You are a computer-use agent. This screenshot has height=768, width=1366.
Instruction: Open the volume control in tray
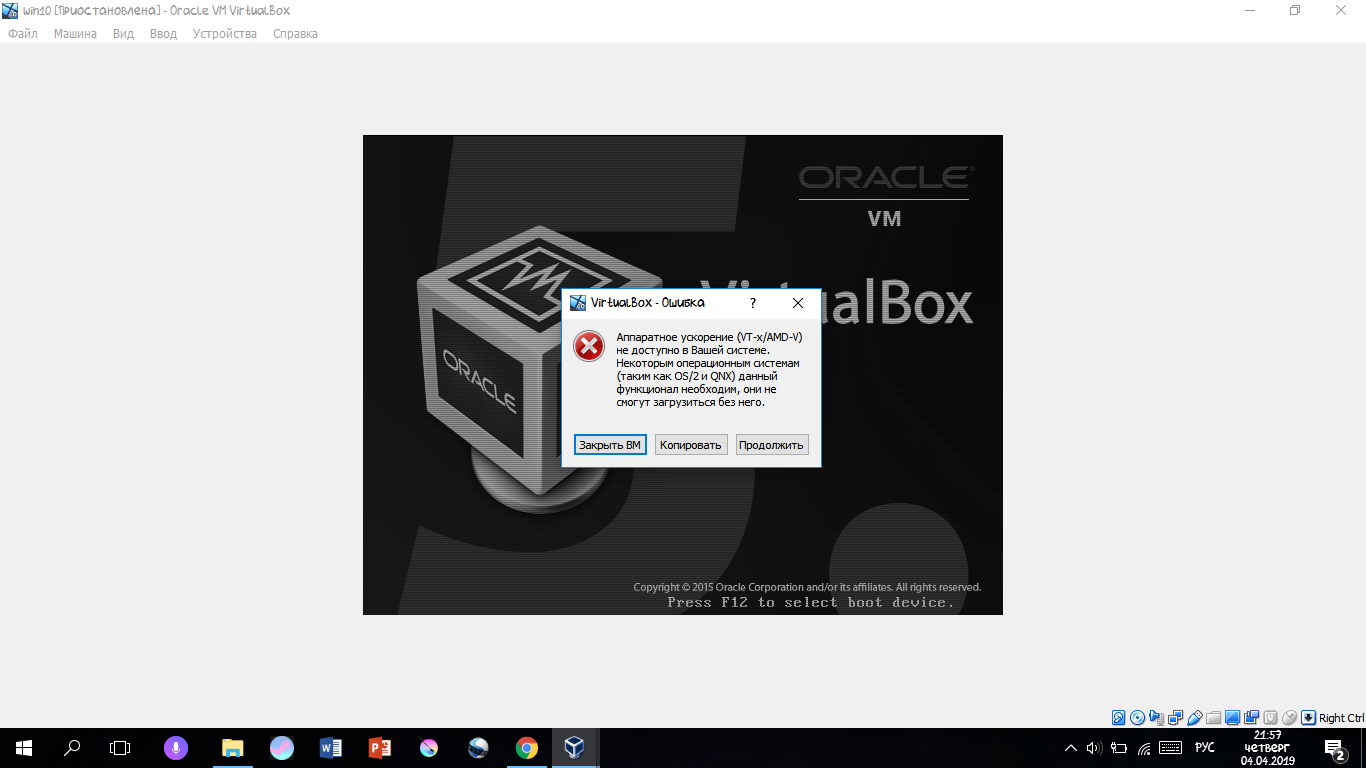click(x=1093, y=748)
